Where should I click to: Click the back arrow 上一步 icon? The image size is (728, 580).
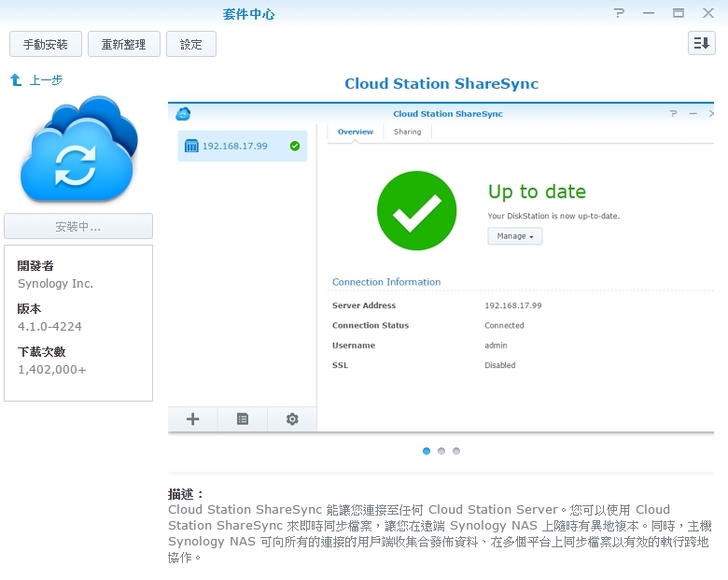(16, 80)
